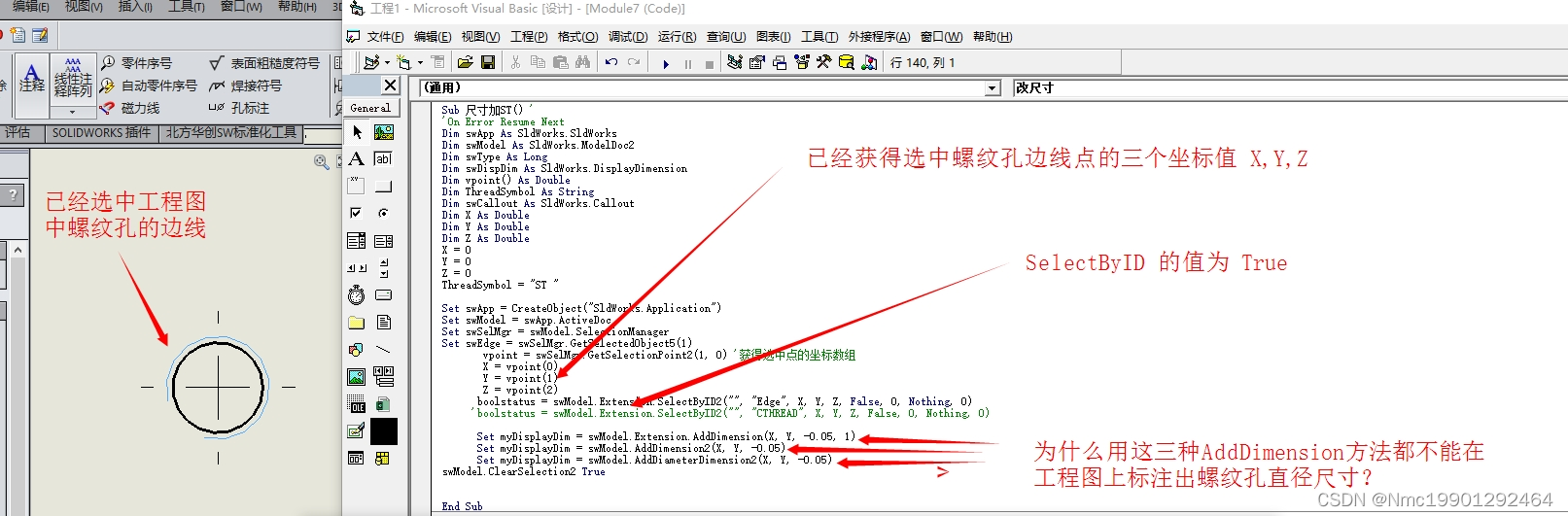Expand the arrow under 线性注释阵列
This screenshot has height=516, width=1568.
click(73, 112)
